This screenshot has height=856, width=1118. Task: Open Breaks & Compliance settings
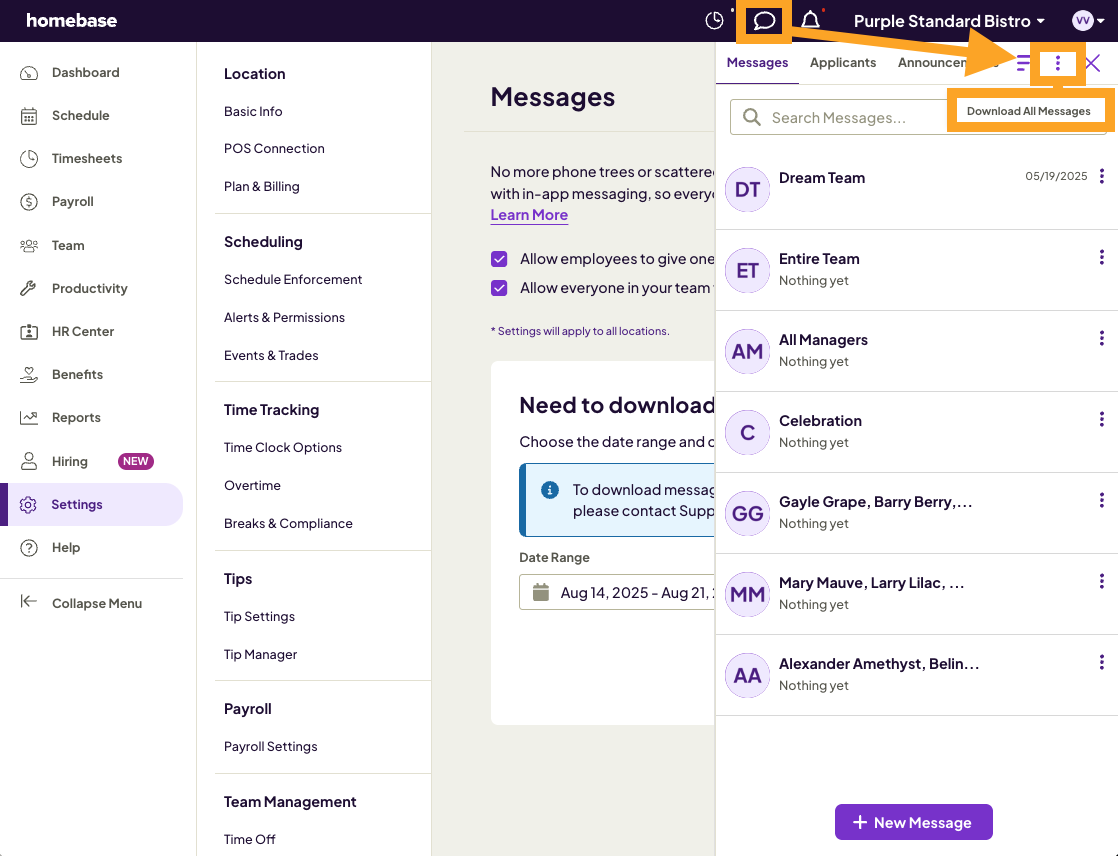pos(288,523)
